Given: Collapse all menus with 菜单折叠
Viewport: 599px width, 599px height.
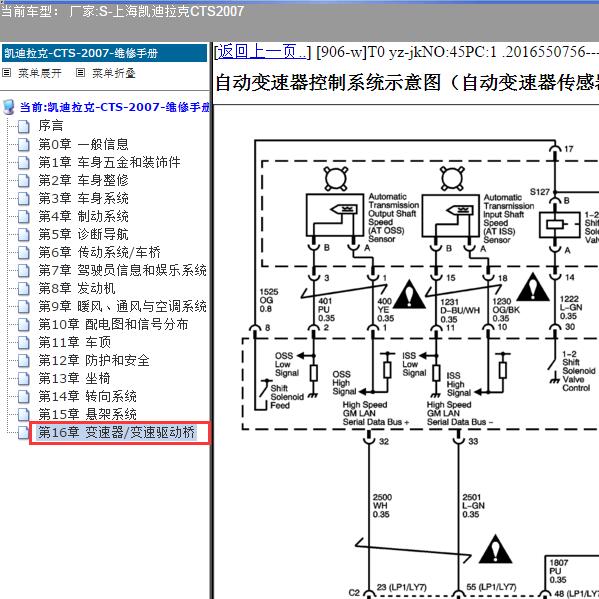Looking at the screenshot, I should coord(114,73).
